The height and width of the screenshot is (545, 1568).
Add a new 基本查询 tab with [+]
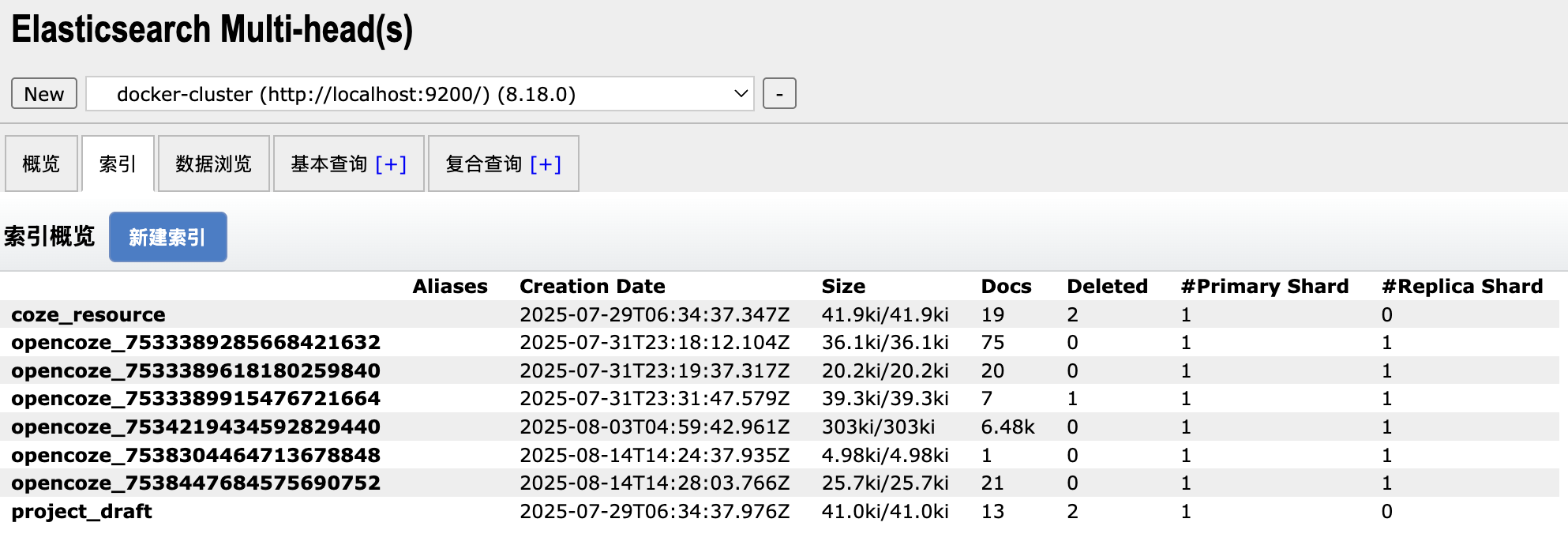click(x=391, y=163)
